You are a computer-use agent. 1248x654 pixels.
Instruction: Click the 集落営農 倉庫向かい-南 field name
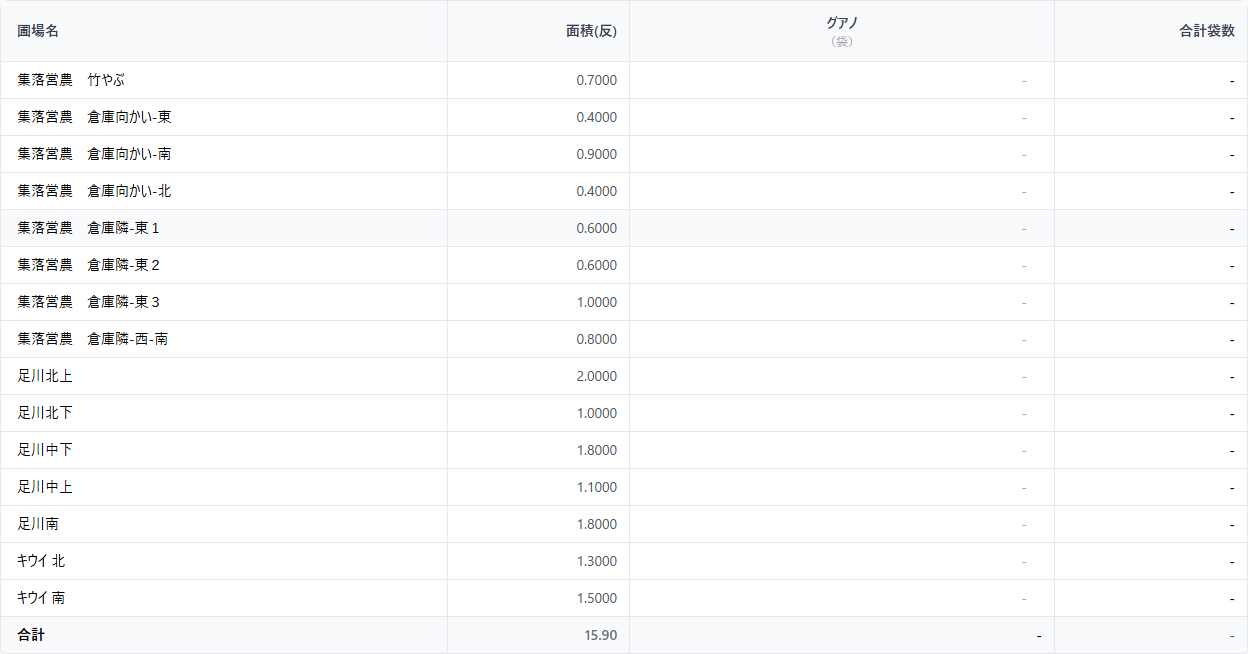(x=94, y=154)
